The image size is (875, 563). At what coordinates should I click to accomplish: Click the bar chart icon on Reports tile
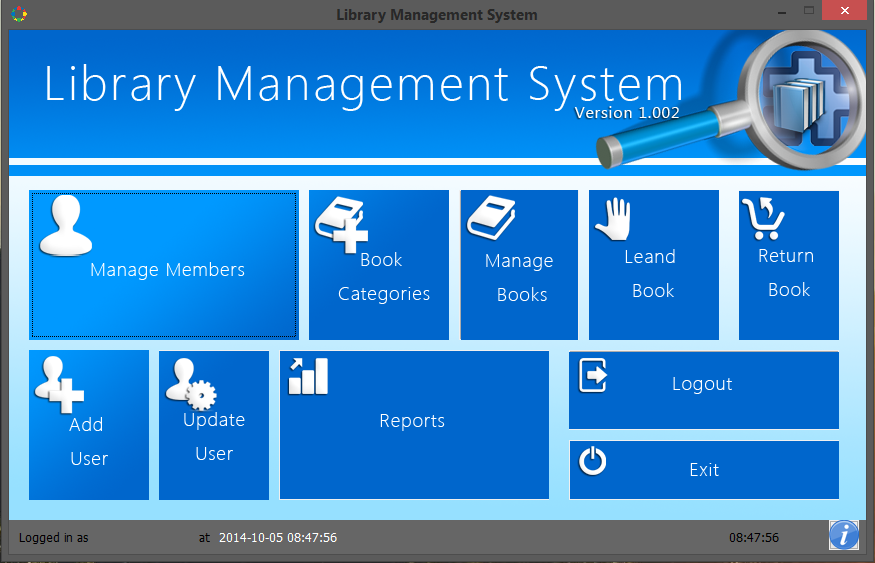(308, 377)
